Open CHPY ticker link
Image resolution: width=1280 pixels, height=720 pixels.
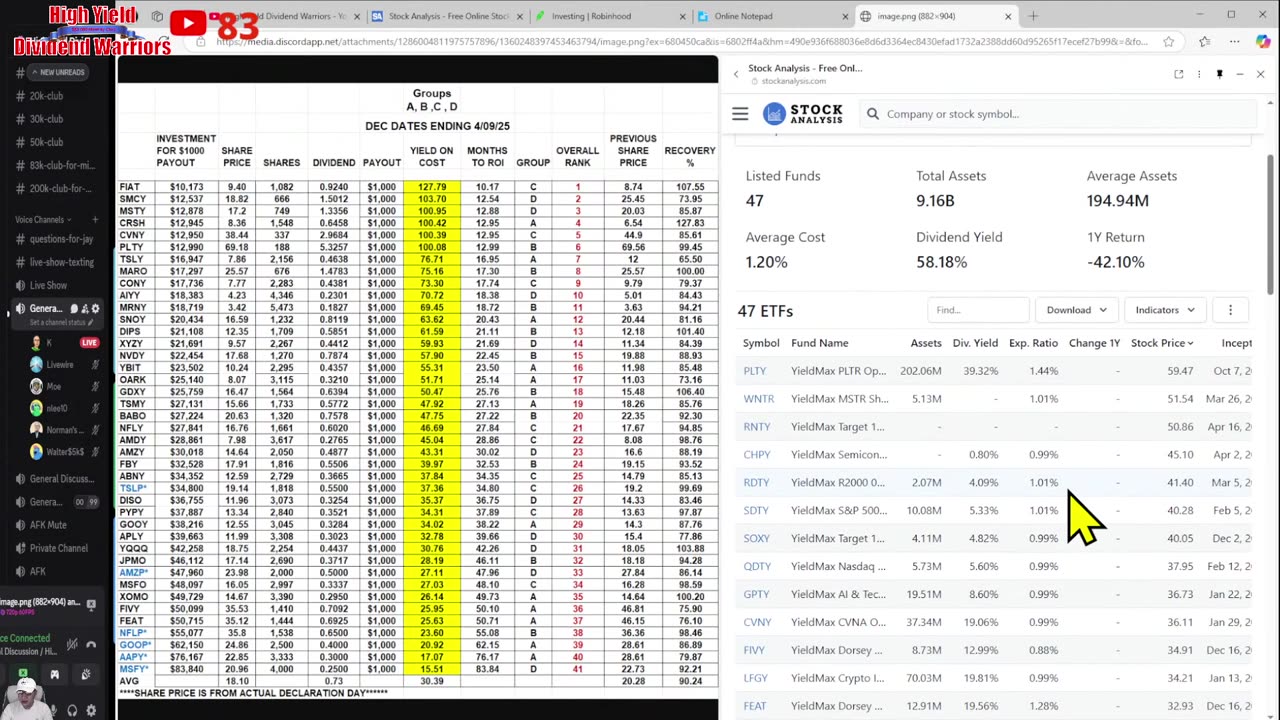(x=757, y=455)
